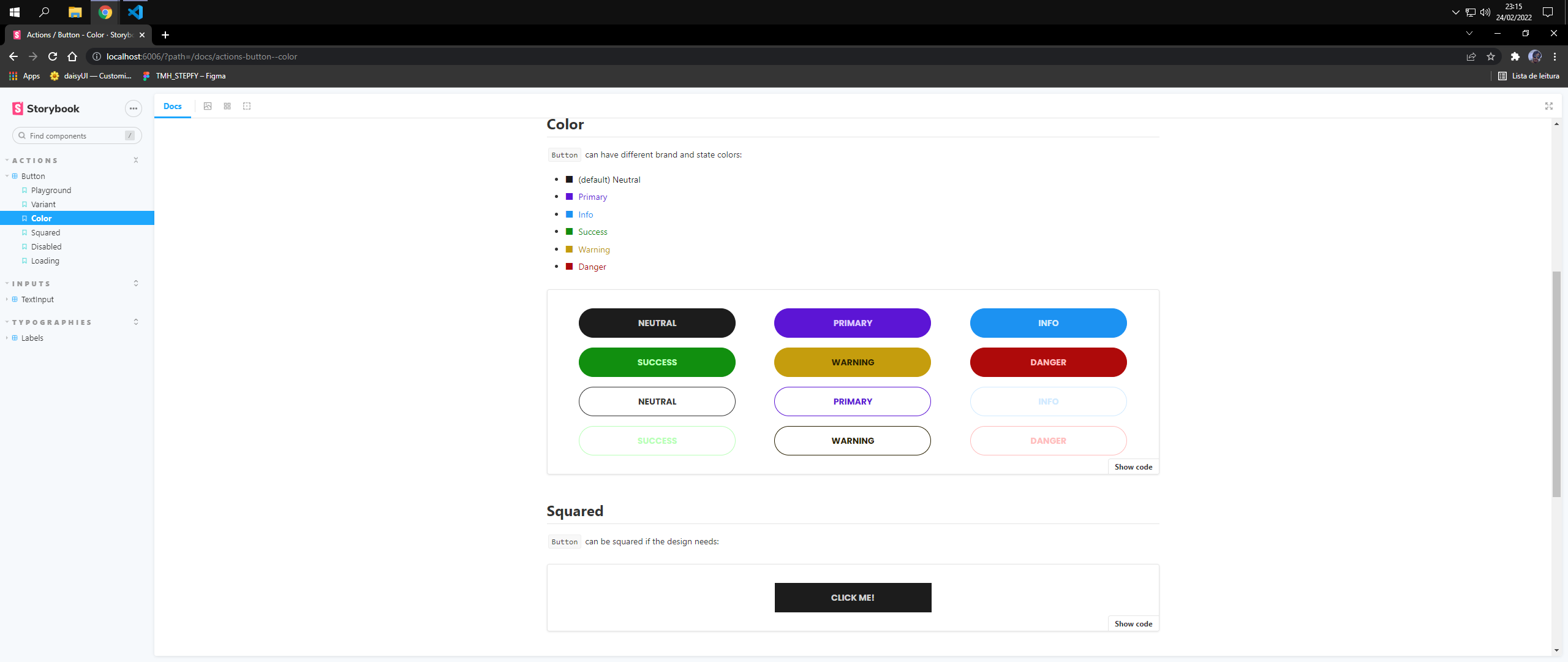
Task: Toggle expand-all for the INPUTS section
Action: 136,283
